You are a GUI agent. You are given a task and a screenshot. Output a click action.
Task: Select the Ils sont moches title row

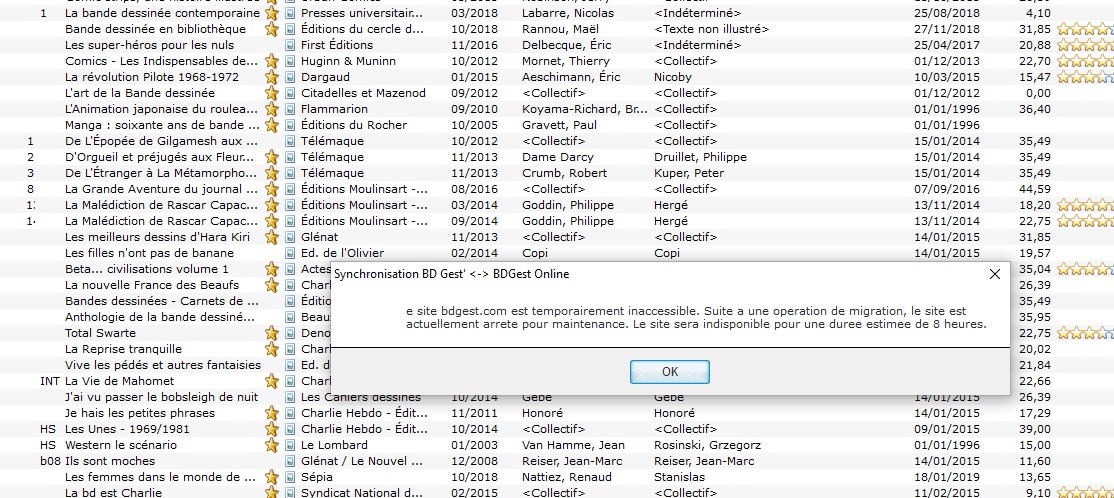coord(110,461)
